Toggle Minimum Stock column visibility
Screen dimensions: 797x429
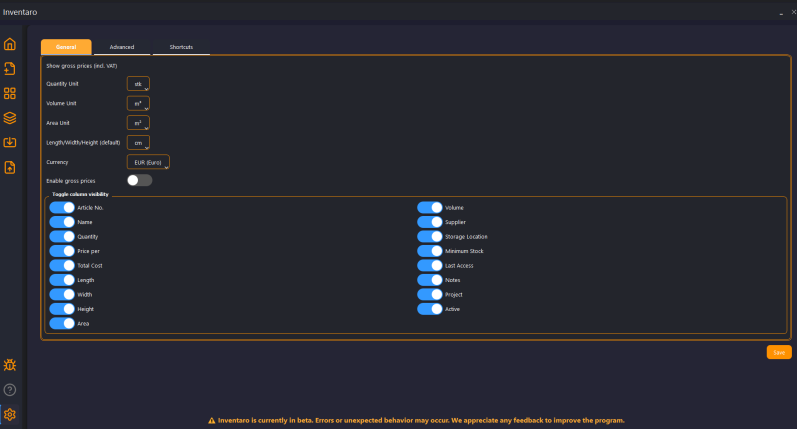(430, 251)
